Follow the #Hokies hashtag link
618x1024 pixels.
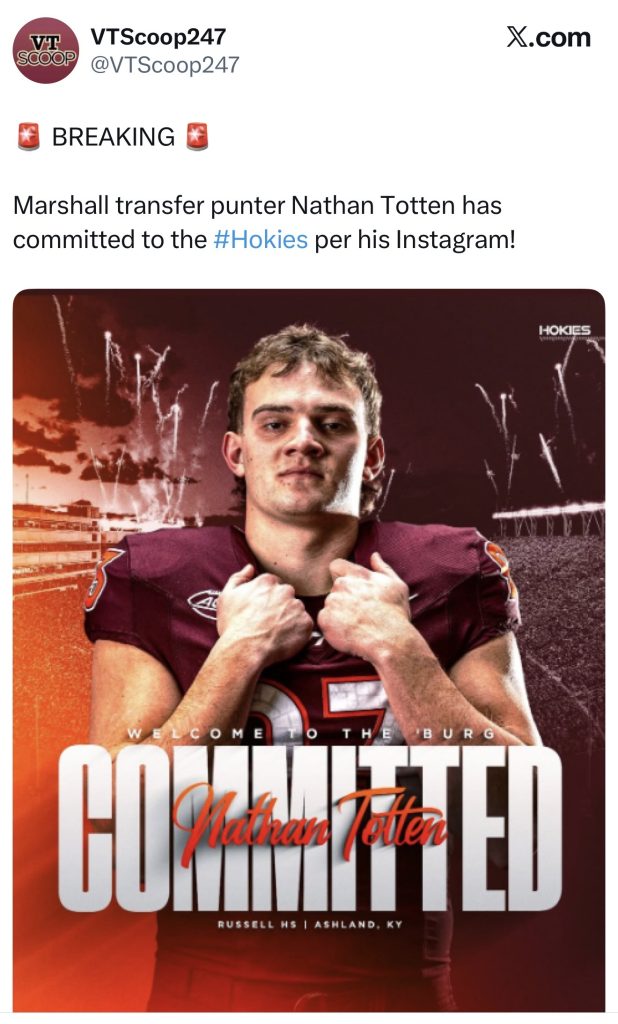pos(260,241)
